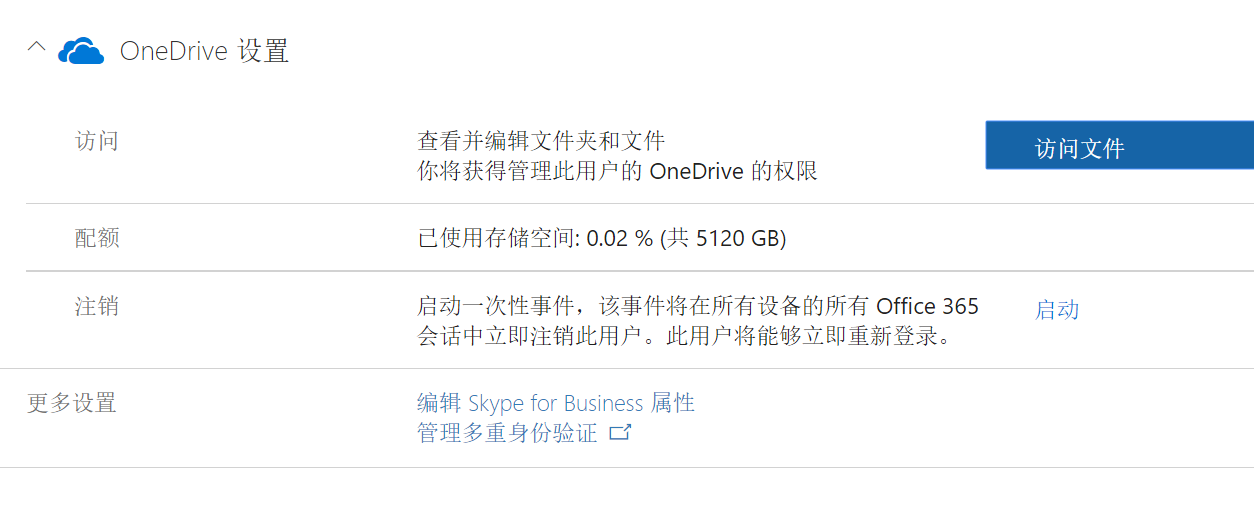Click the 更多设置 section label
1254x509 pixels.
pyautogui.click(x=71, y=403)
